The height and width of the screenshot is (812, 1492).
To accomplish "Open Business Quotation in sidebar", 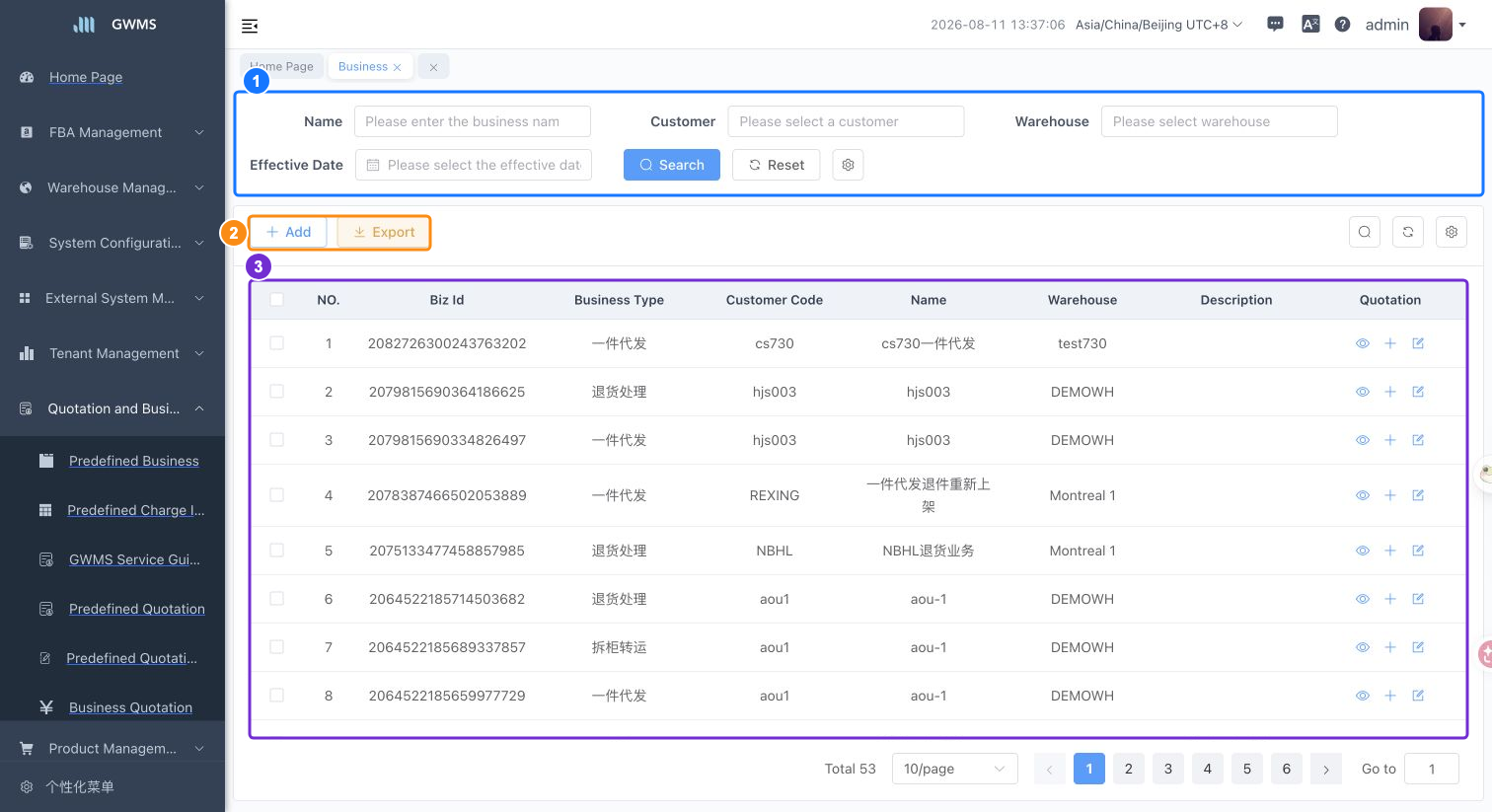I will (130, 707).
